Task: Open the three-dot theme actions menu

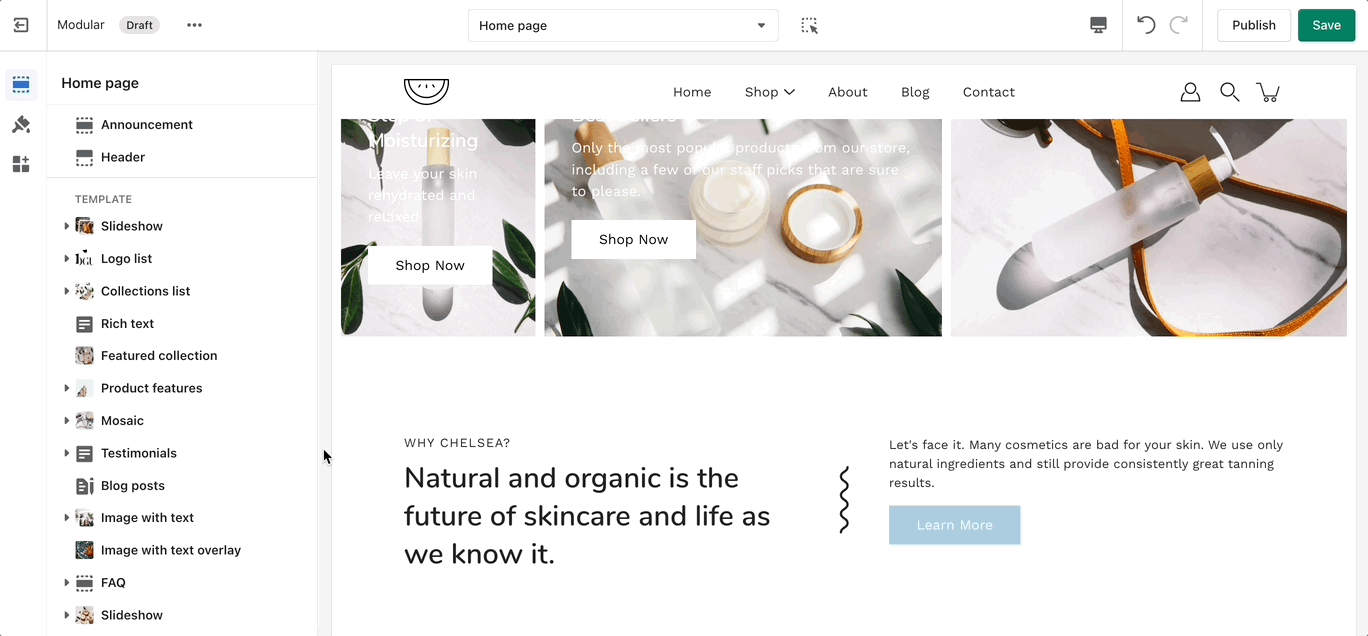Action: 194,25
